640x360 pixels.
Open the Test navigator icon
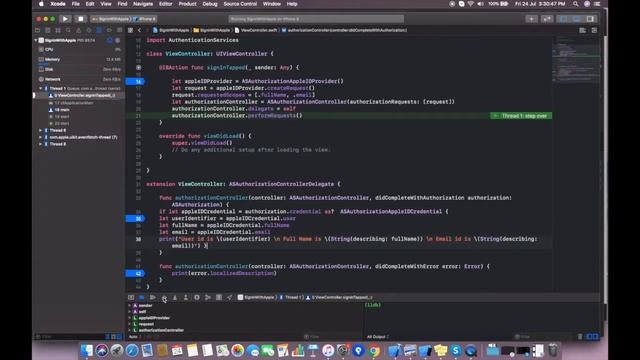click(89, 30)
